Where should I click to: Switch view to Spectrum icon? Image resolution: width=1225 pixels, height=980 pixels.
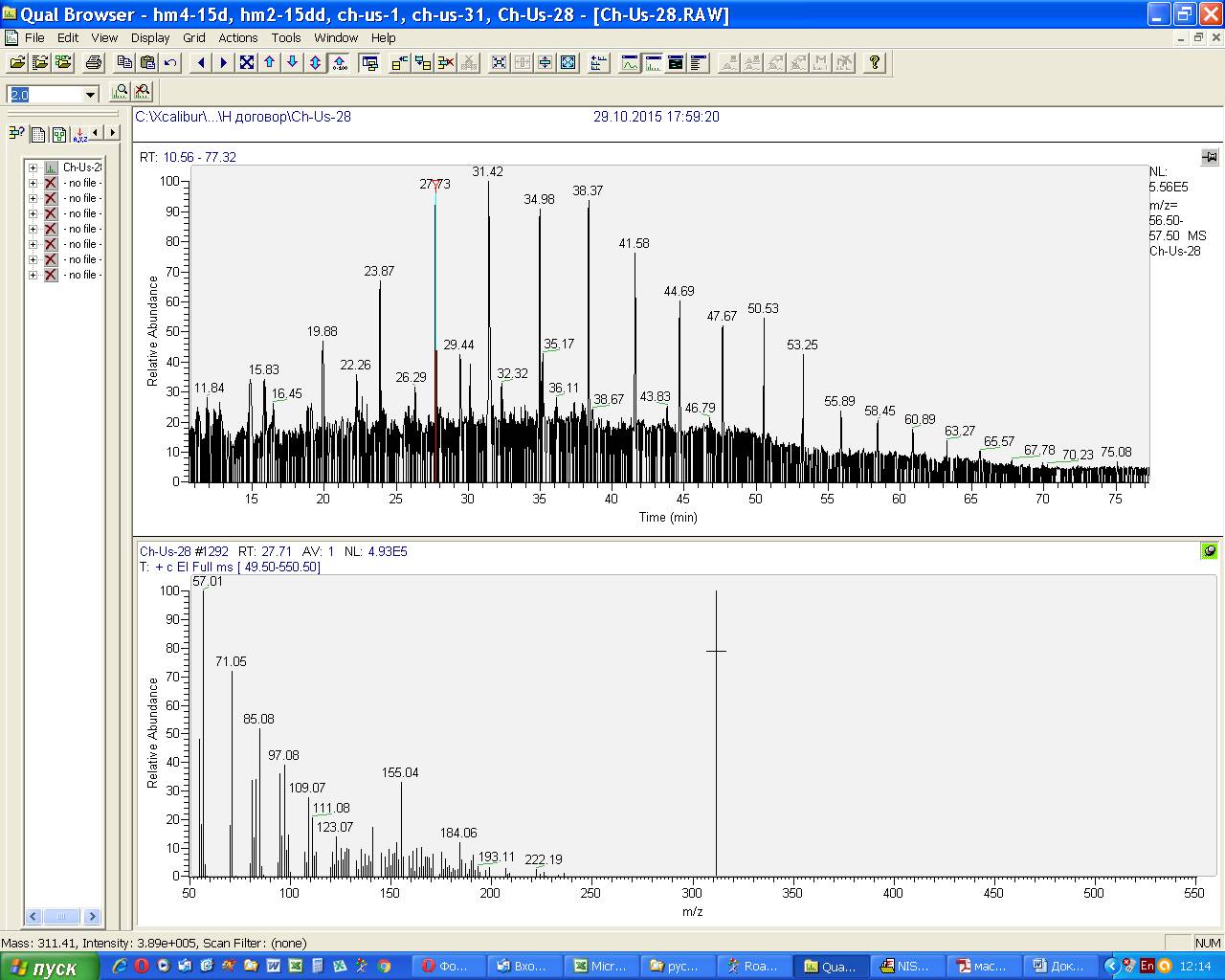(653, 63)
